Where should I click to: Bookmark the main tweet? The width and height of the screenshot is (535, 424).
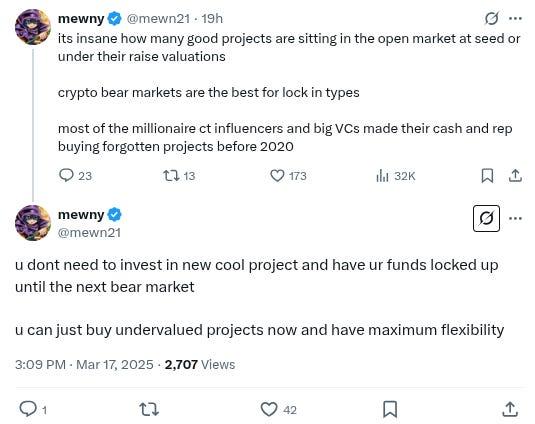(390, 409)
